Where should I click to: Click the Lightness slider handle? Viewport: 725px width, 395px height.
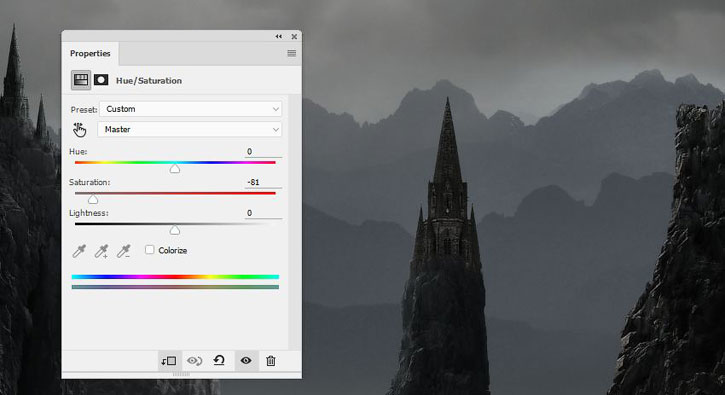pos(175,230)
